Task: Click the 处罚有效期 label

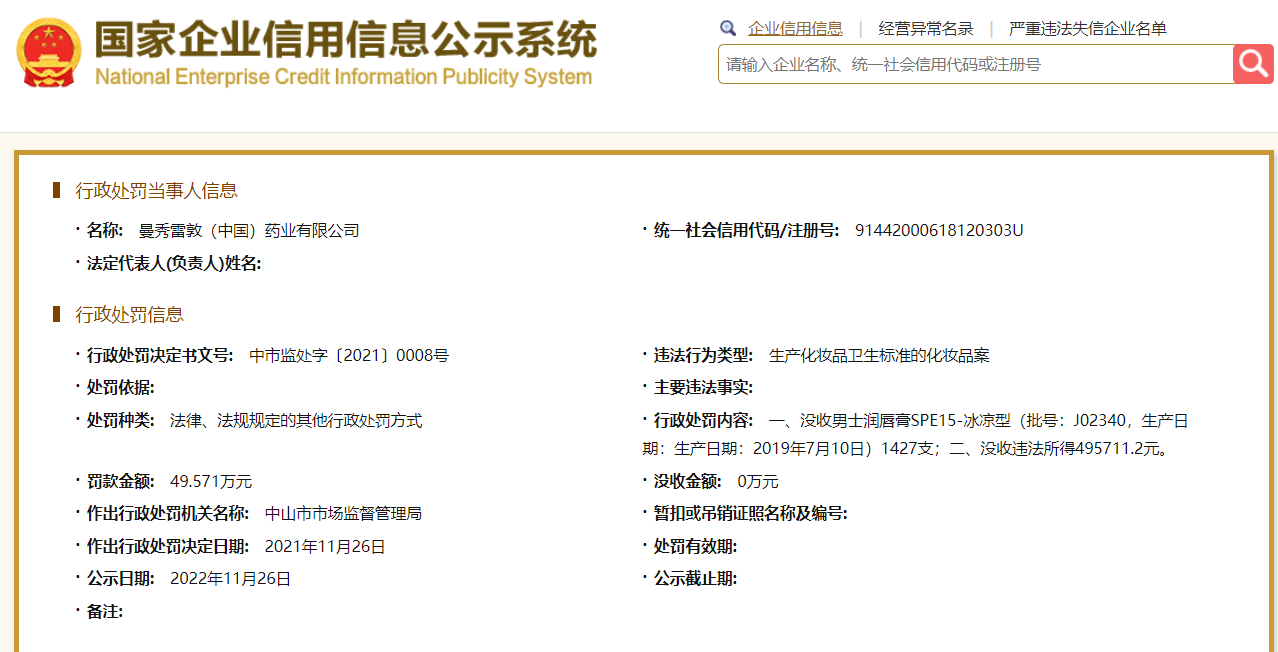Action: tap(696, 547)
